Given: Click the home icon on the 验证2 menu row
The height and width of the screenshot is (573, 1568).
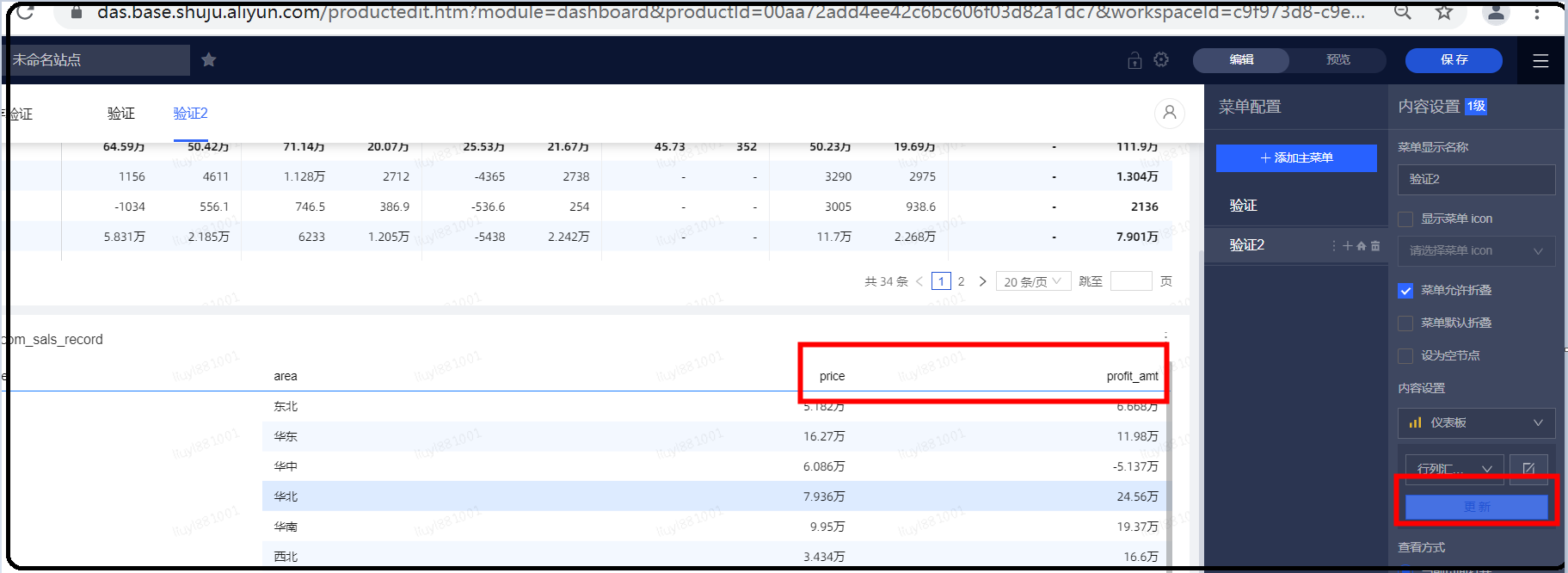Looking at the screenshot, I should point(1362,246).
